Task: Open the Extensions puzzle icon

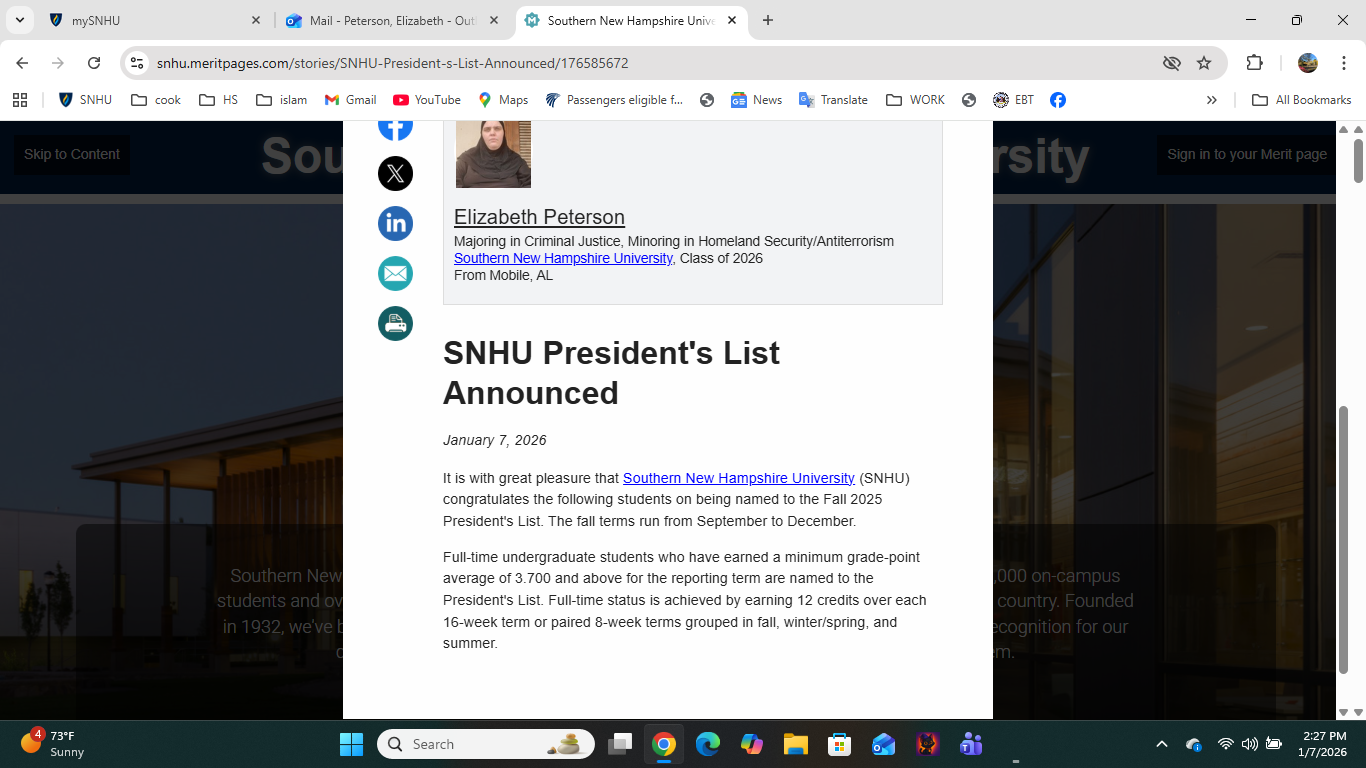Action: (x=1254, y=63)
